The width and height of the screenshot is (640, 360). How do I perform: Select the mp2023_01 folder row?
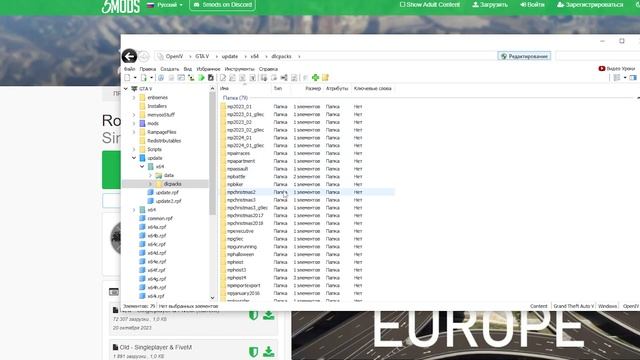pyautogui.click(x=307, y=107)
